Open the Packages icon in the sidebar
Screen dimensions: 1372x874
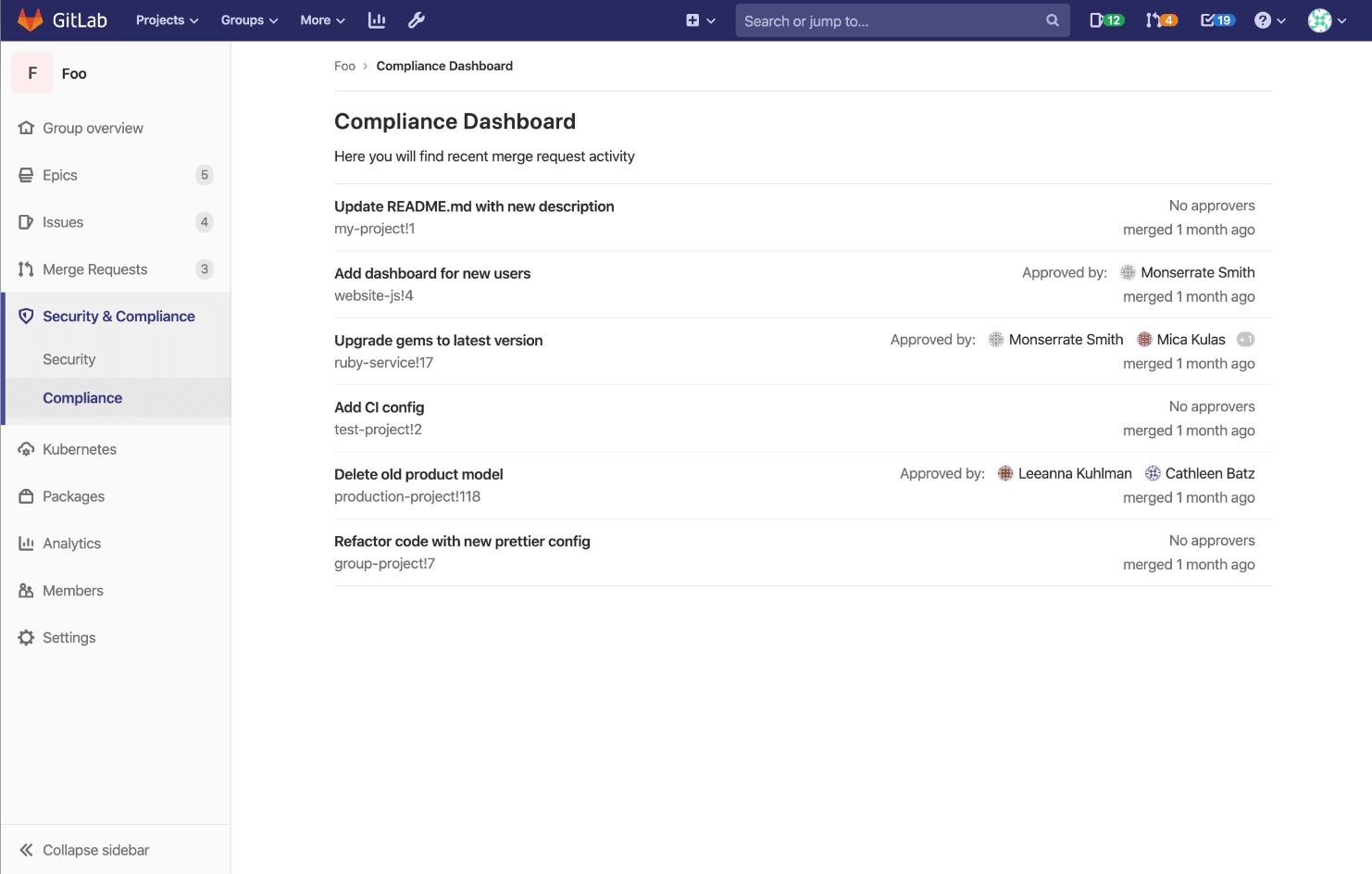pyautogui.click(x=27, y=496)
